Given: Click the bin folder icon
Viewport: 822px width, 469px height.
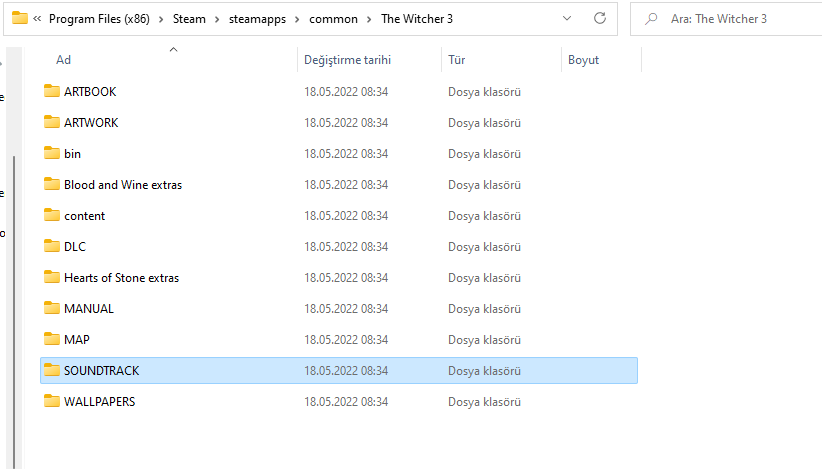Looking at the screenshot, I should (51, 153).
